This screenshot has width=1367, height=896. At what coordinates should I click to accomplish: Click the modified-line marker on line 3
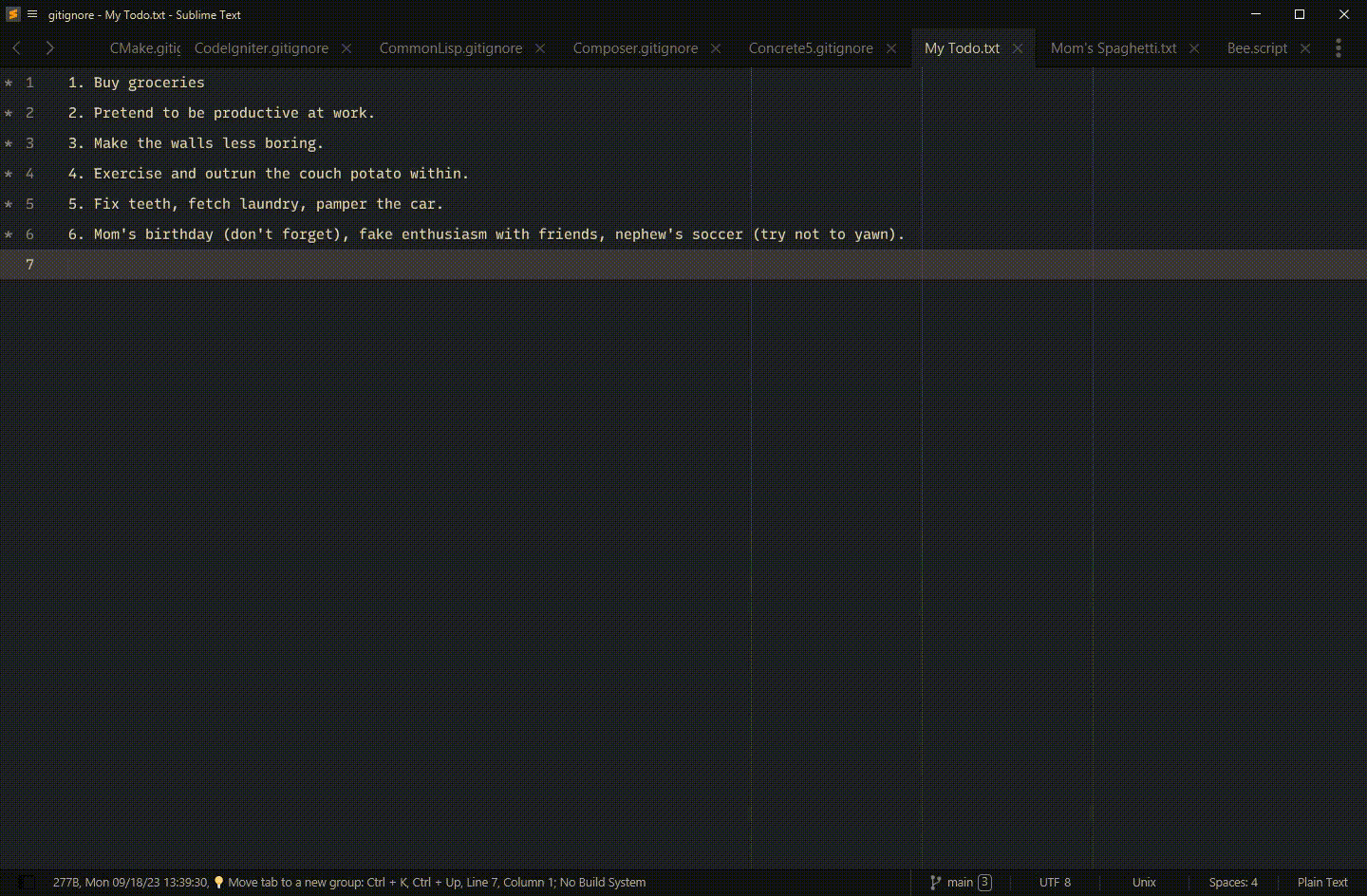(x=9, y=143)
